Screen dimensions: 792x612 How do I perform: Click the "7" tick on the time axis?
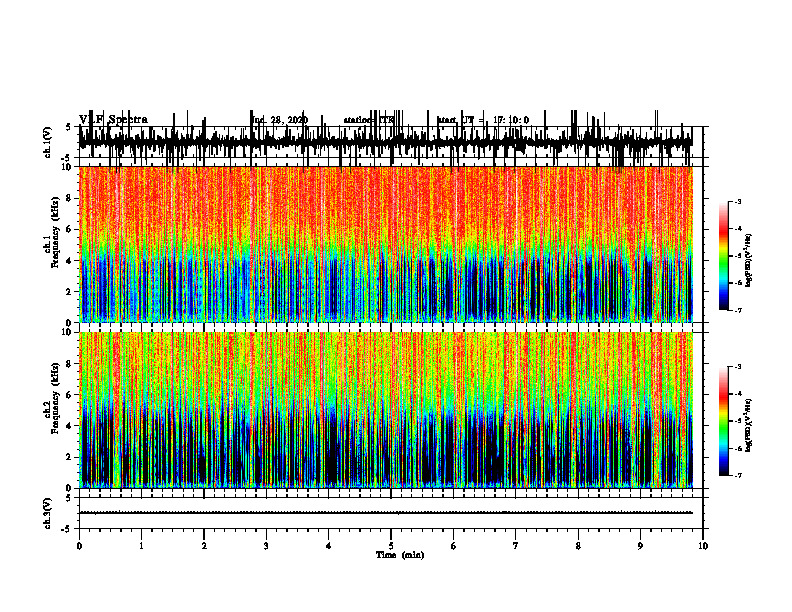tap(516, 546)
